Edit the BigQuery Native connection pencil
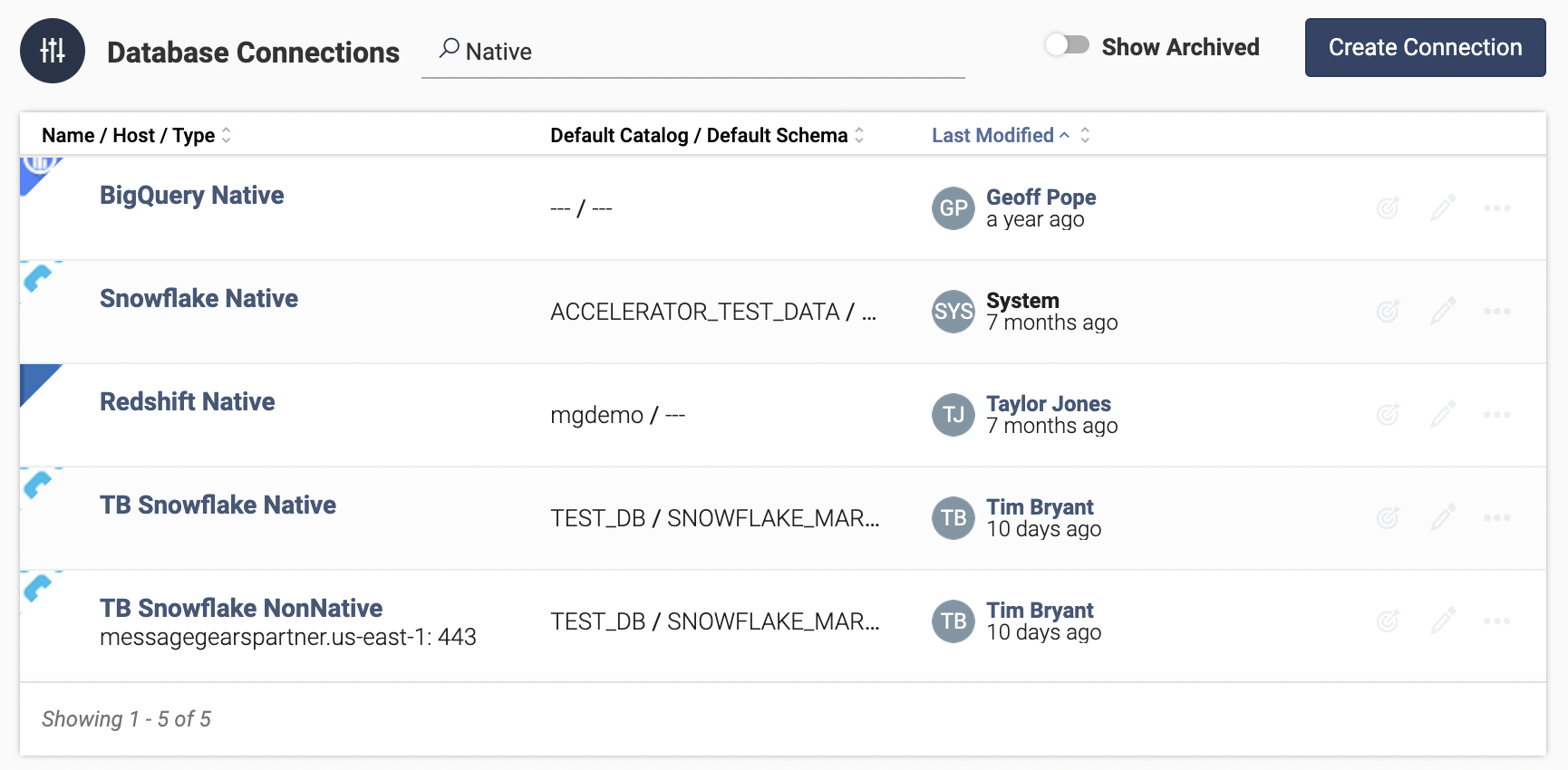Viewport: 1568px width, 770px height. [x=1443, y=207]
